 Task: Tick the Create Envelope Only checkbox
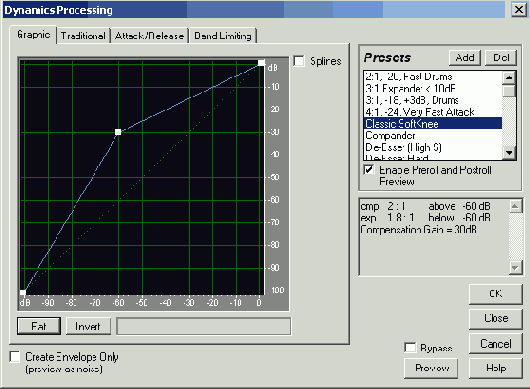(15, 357)
